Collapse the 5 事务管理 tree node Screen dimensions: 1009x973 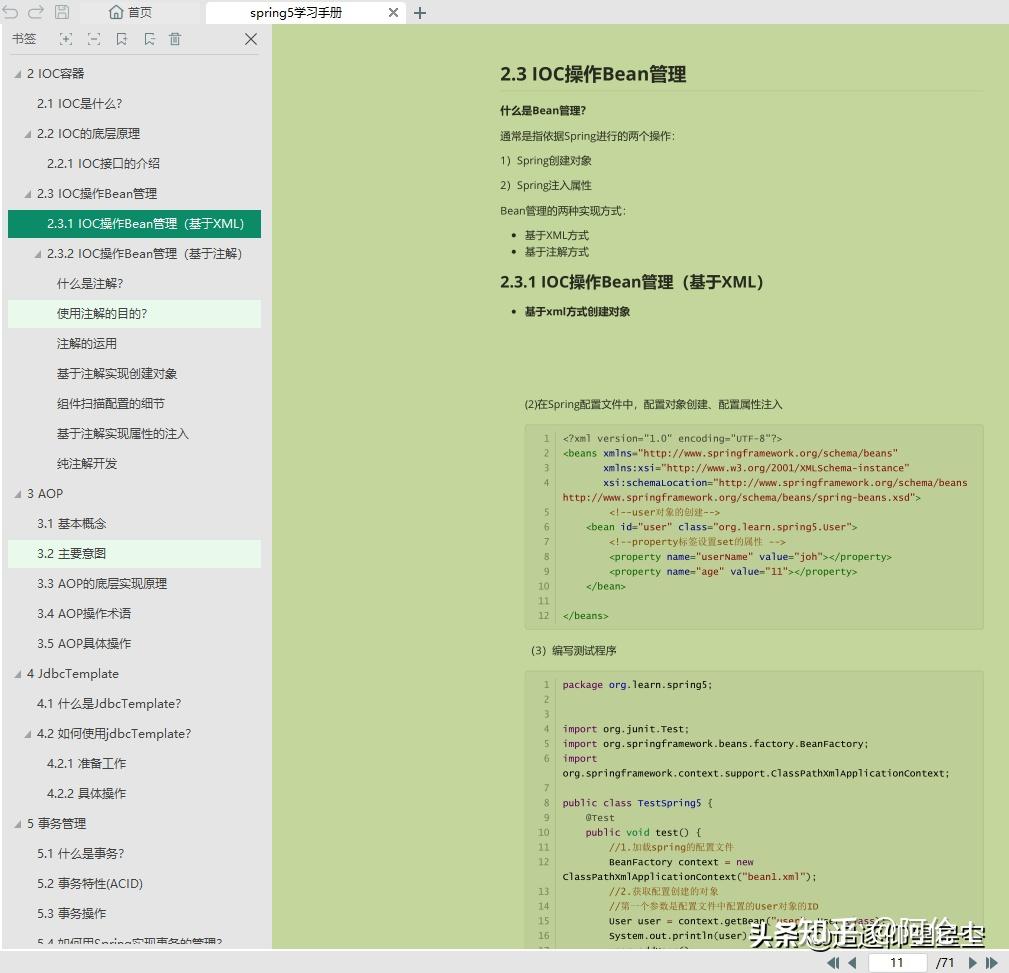(x=16, y=823)
